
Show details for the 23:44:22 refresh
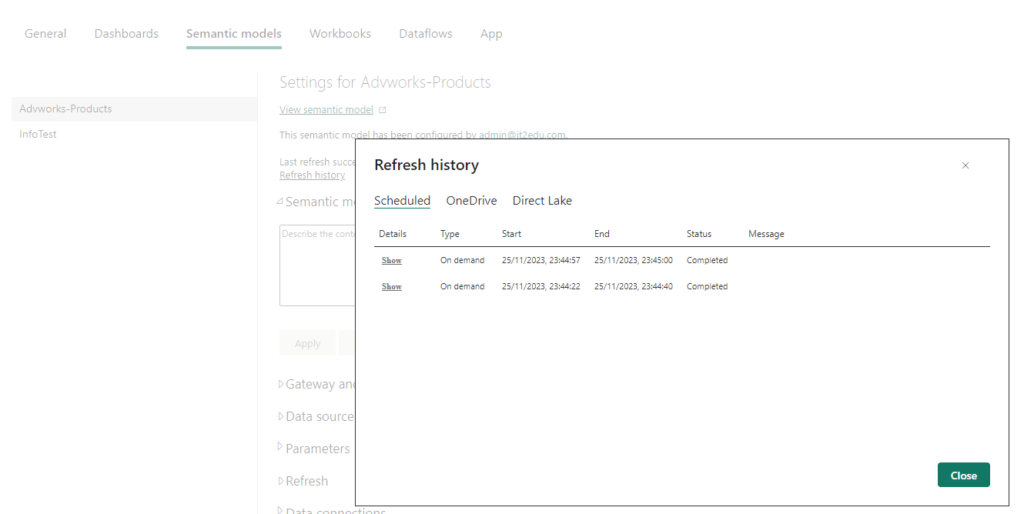tap(391, 286)
